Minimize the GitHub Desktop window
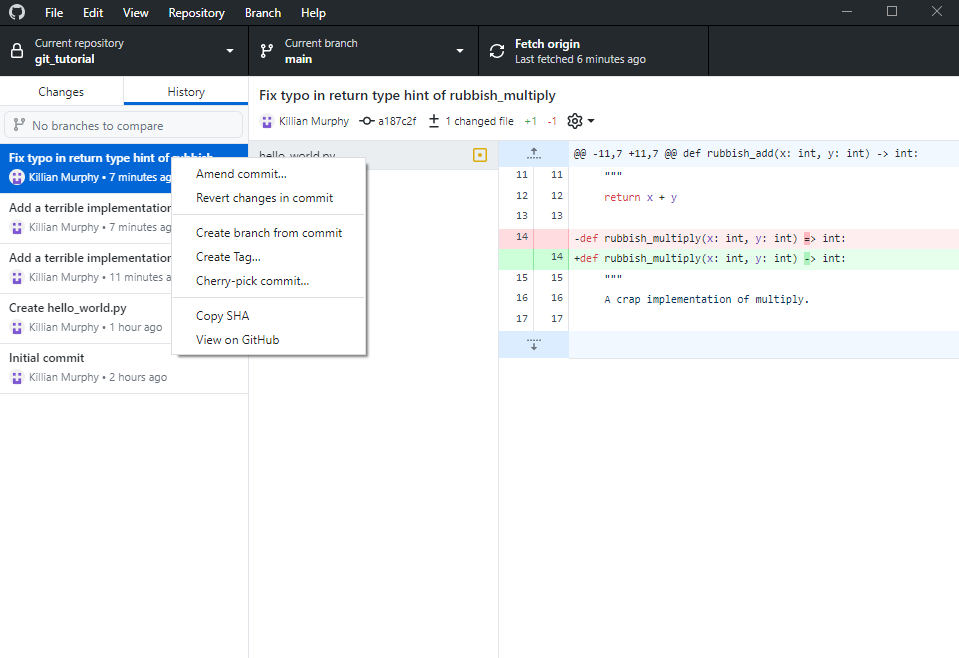959x658 pixels. [x=847, y=12]
